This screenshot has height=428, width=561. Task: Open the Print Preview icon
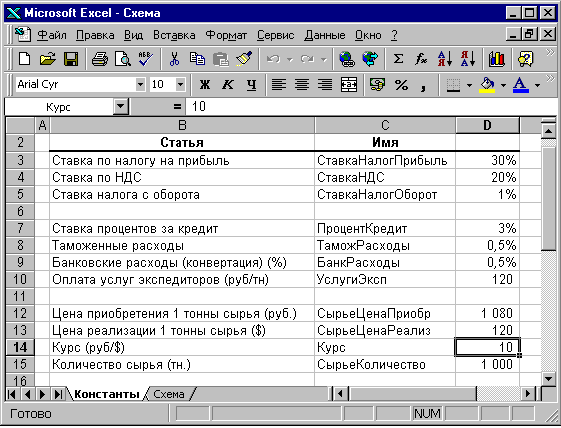[123, 59]
